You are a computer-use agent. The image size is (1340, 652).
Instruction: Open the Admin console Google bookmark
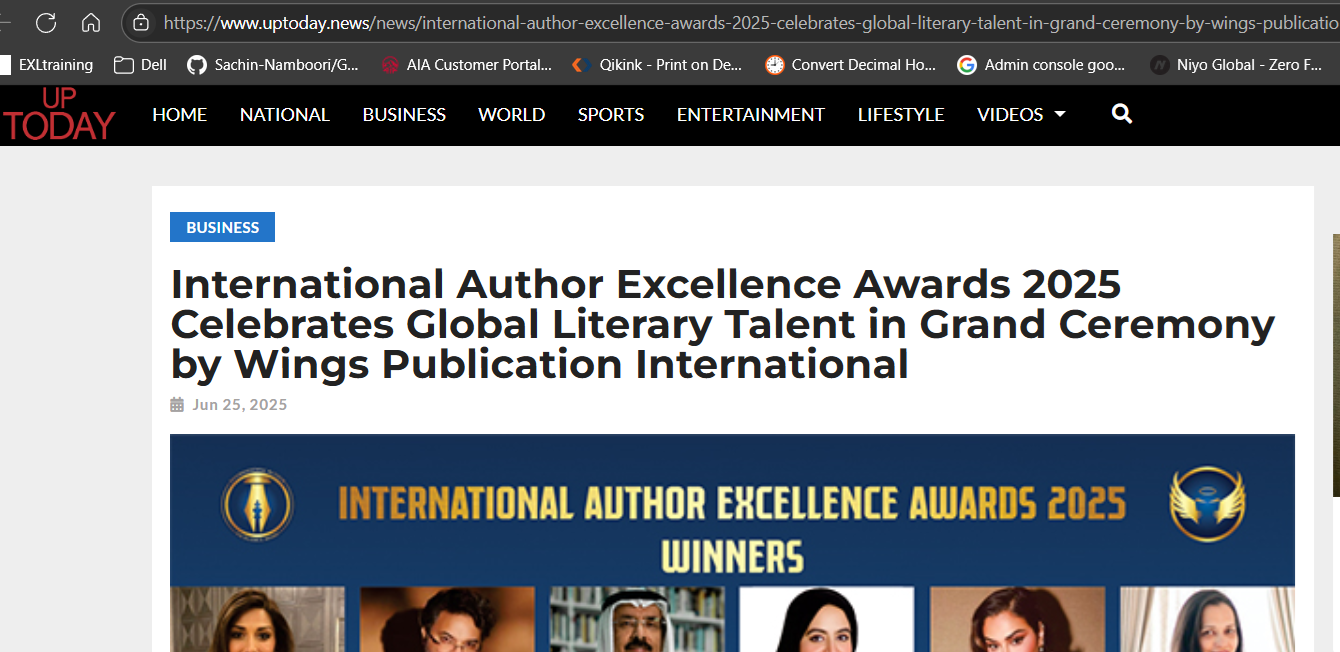[x=1041, y=65]
